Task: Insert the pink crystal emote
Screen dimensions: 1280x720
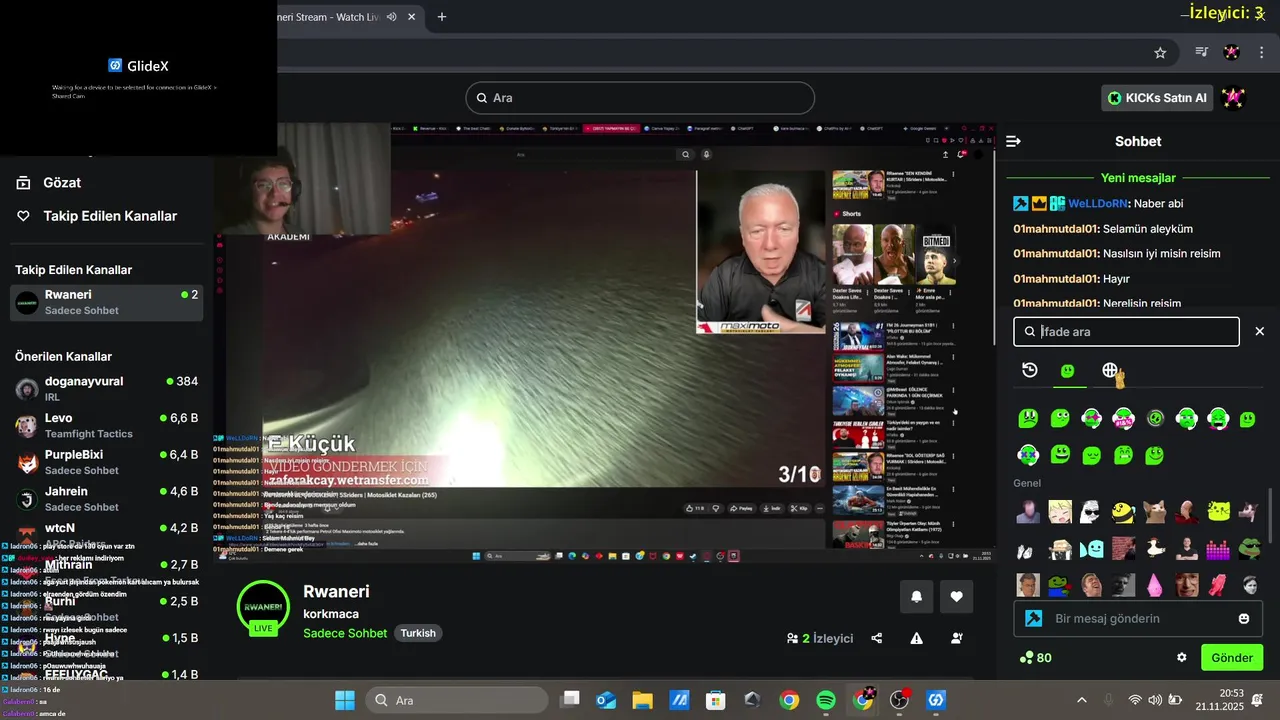Action: pos(1155,584)
